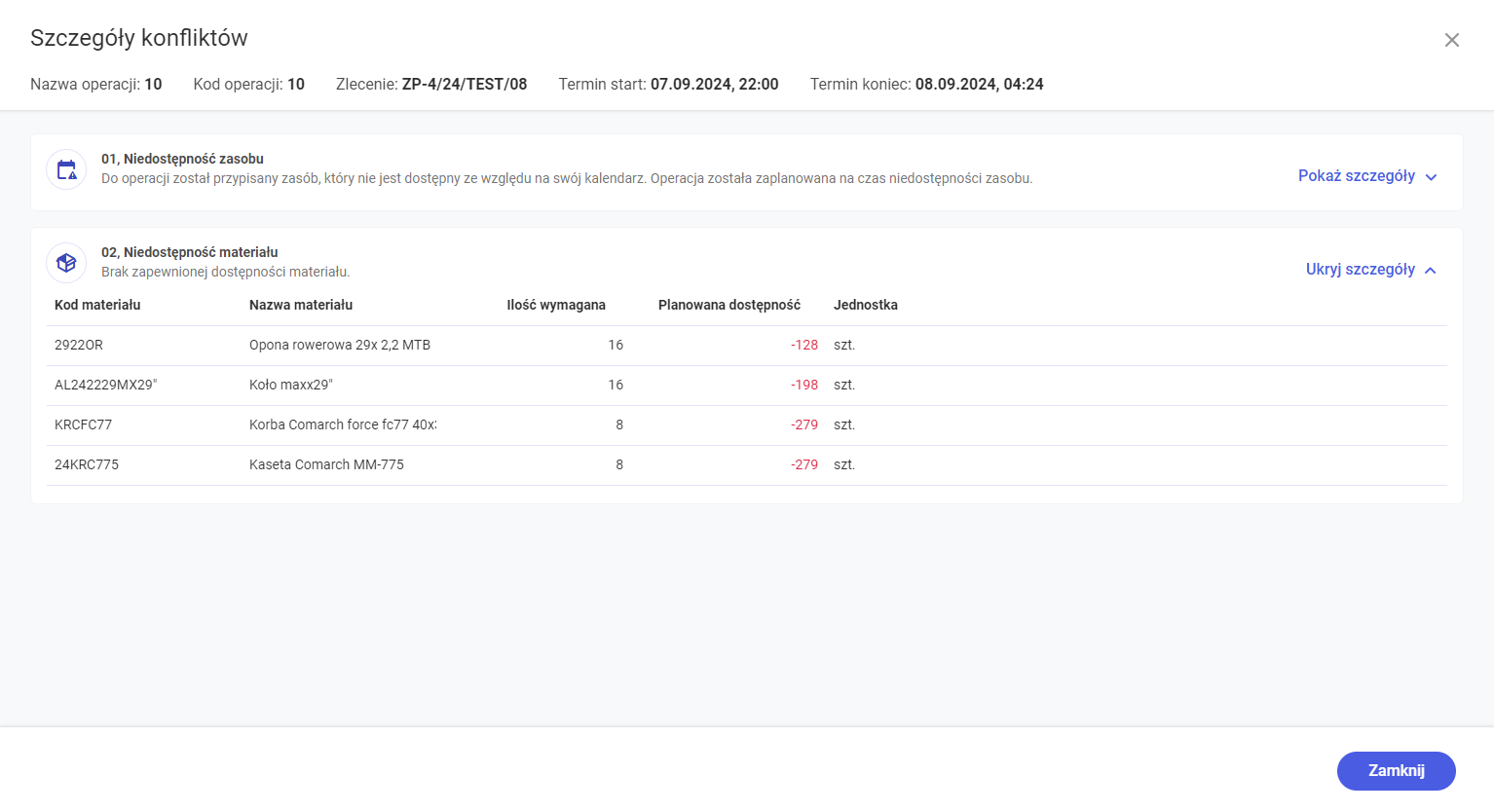This screenshot has height=812, width=1494.
Task: Click required quantity 8 in Kaseta row
Action: [619, 464]
